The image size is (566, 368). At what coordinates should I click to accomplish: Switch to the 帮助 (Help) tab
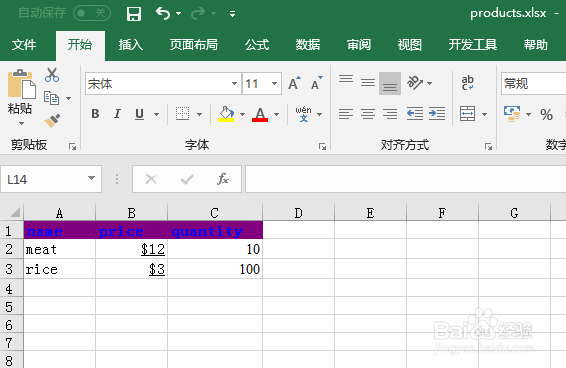(x=536, y=45)
